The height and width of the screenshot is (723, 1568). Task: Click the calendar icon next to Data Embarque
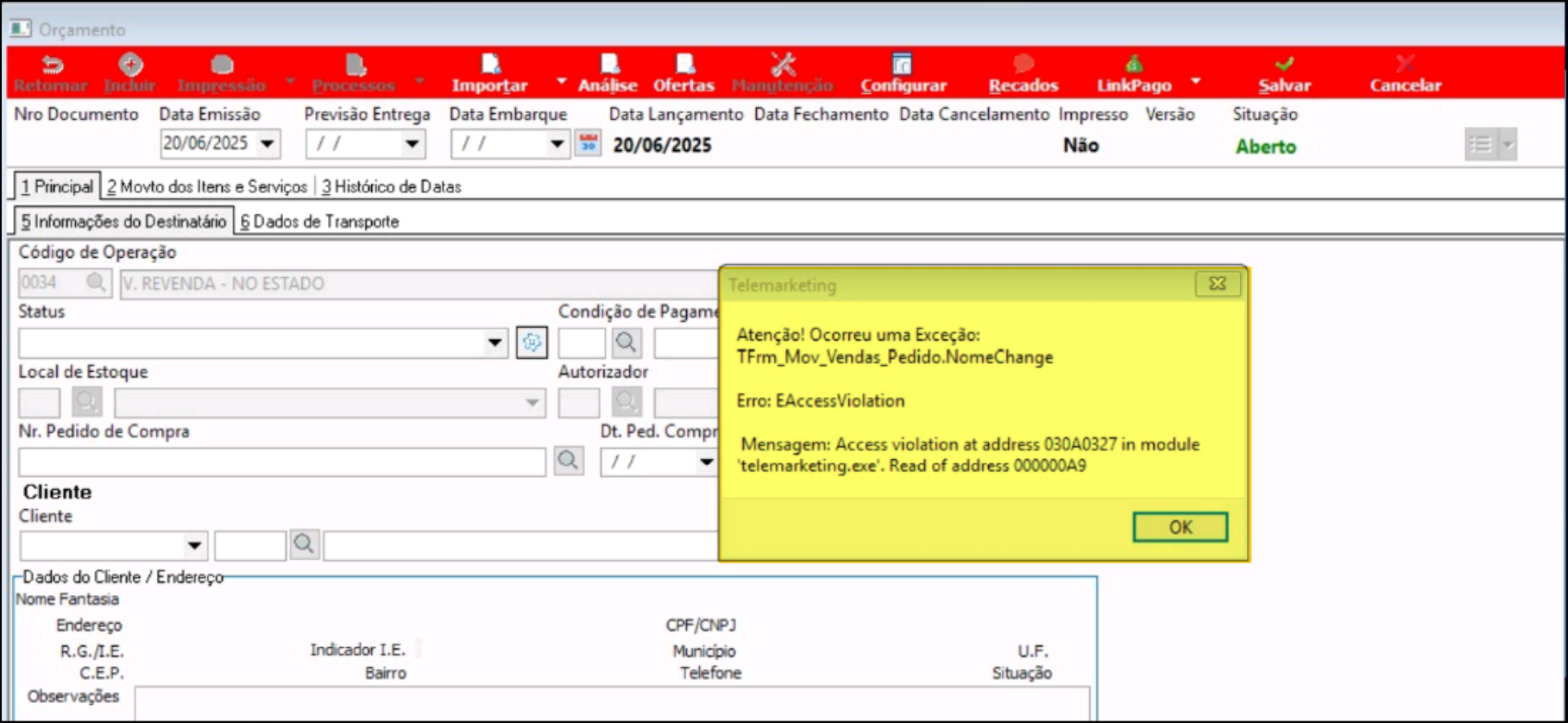click(x=589, y=143)
